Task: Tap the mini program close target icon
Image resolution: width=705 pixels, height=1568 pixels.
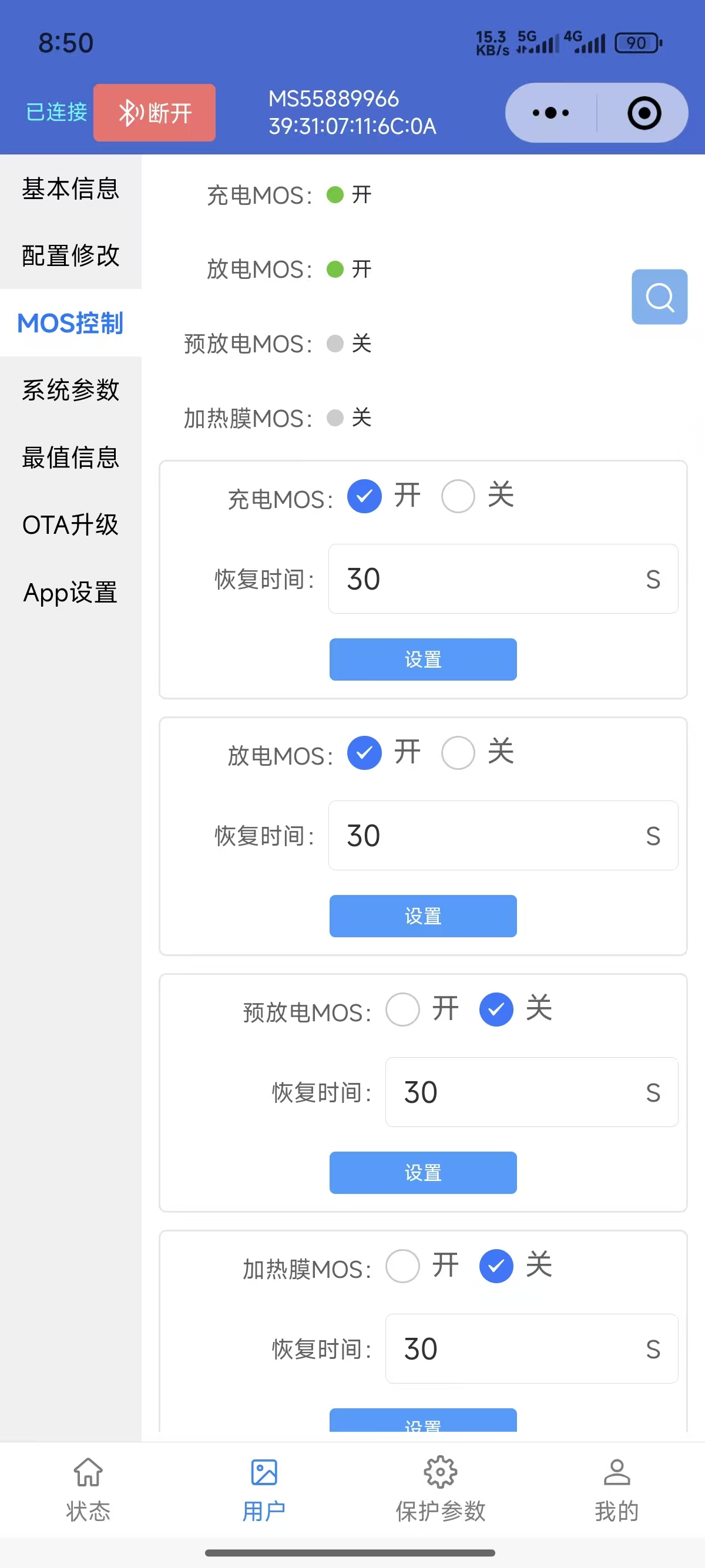Action: click(644, 113)
